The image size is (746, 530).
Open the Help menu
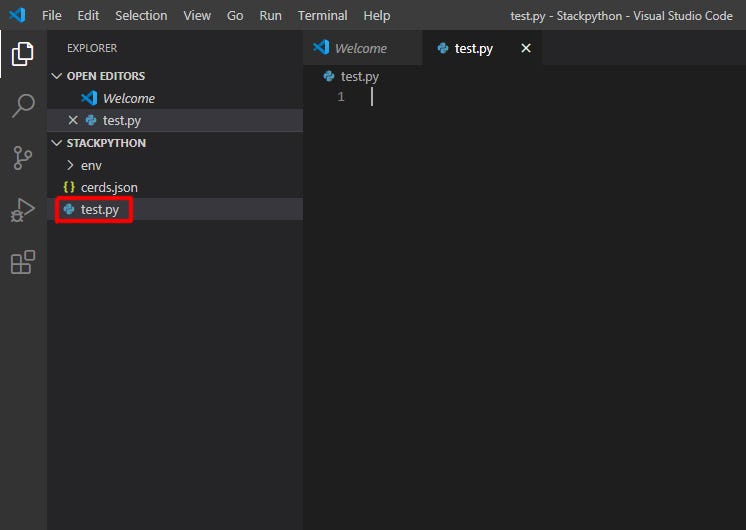point(377,16)
